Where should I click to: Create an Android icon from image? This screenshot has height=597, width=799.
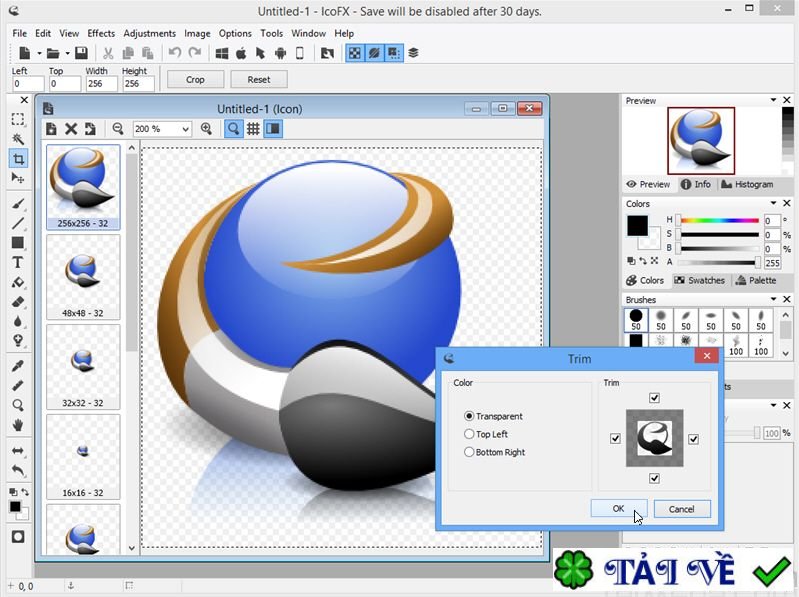(280, 53)
